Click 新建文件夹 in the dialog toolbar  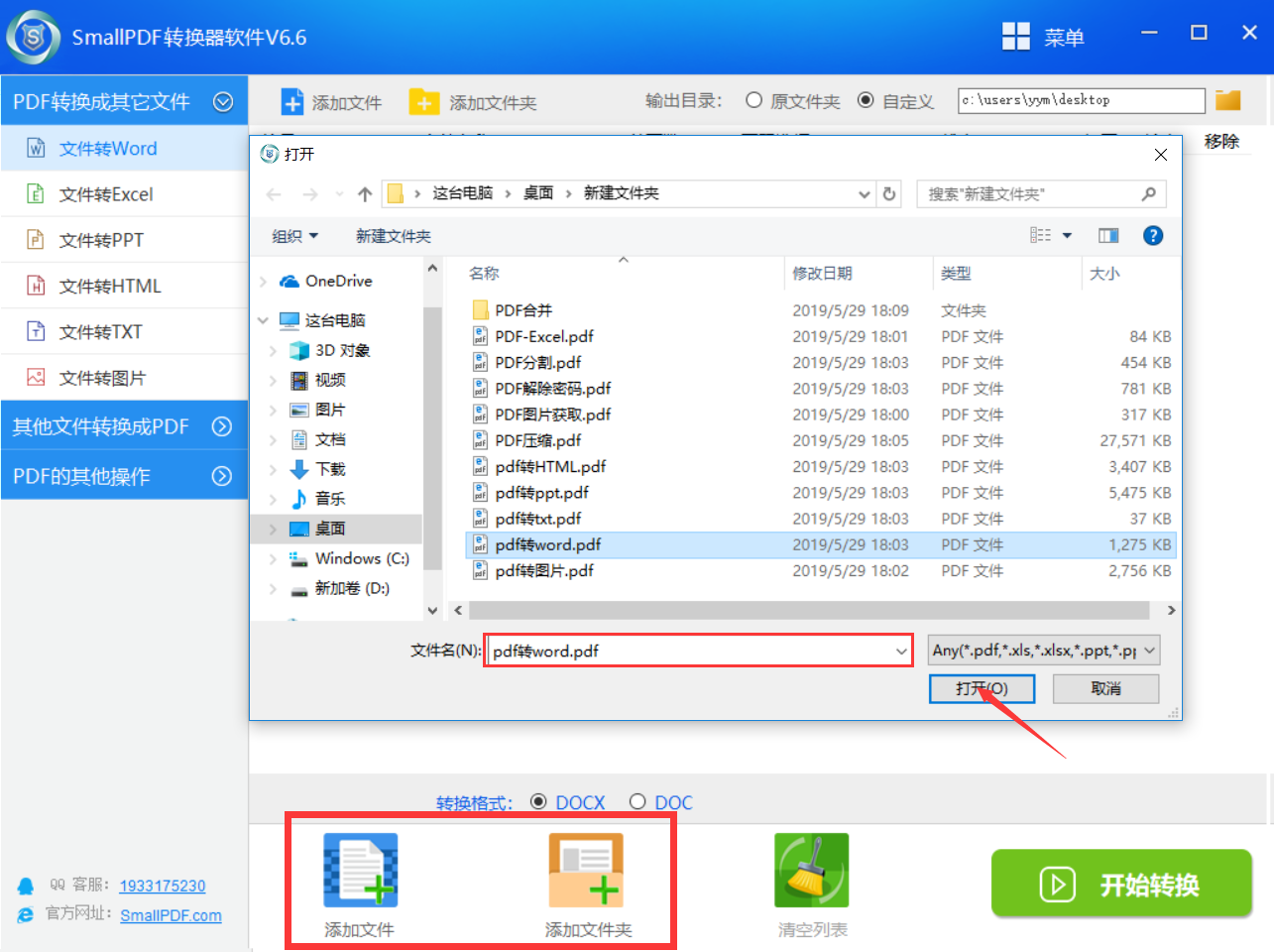pos(394,236)
